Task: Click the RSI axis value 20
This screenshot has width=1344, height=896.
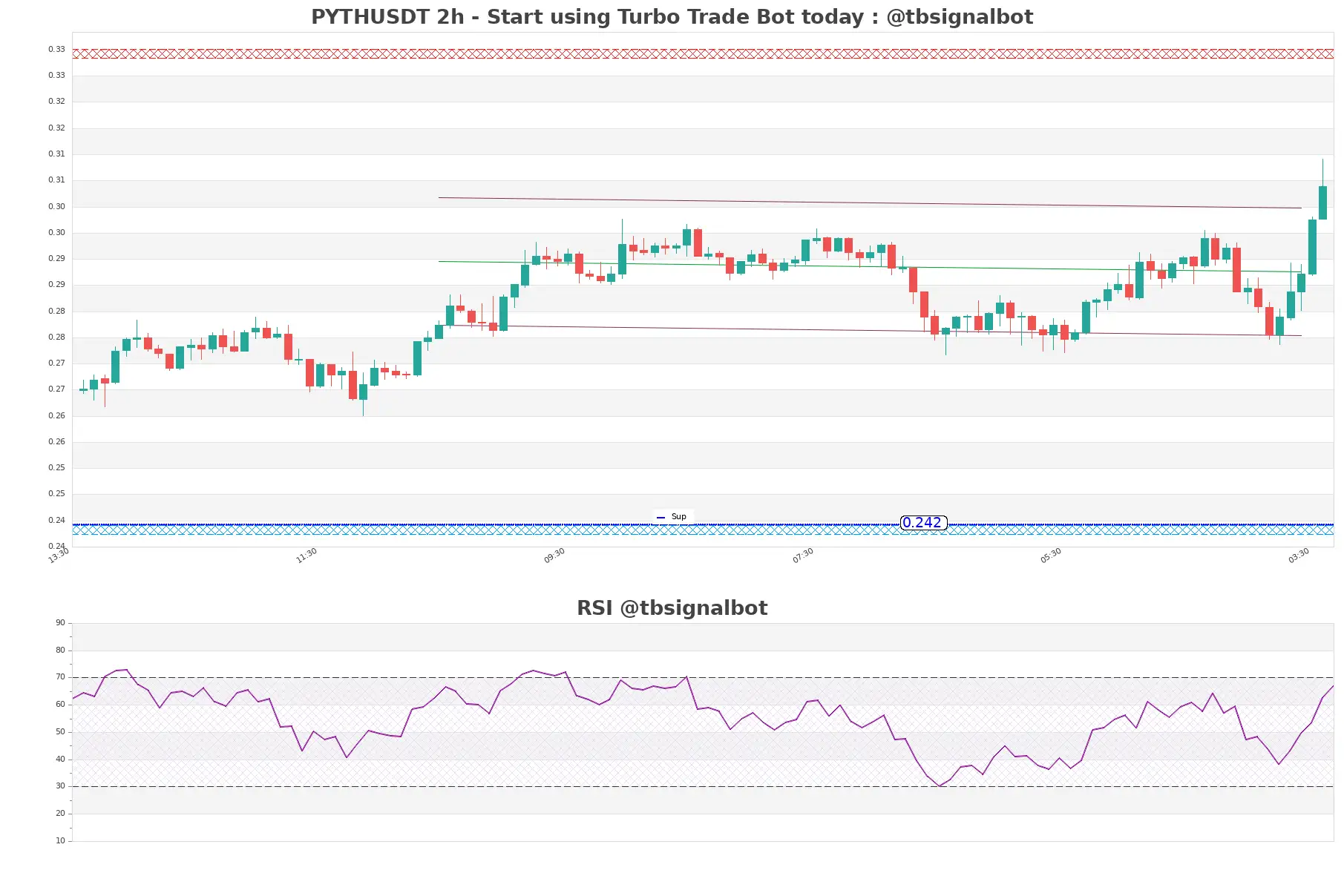Action: pyautogui.click(x=60, y=814)
